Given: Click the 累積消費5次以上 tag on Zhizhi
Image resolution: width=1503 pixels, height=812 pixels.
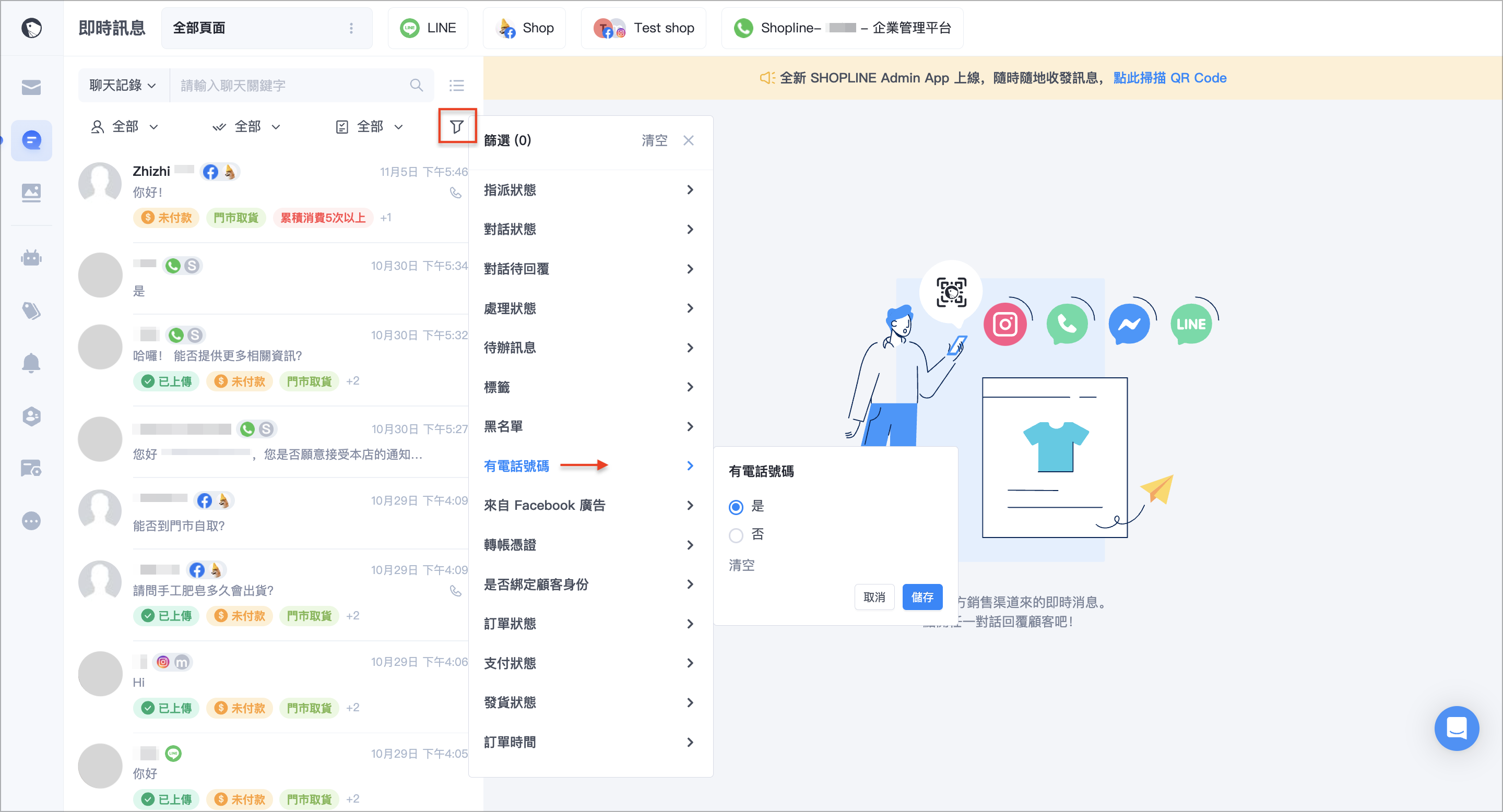Looking at the screenshot, I should pos(323,218).
